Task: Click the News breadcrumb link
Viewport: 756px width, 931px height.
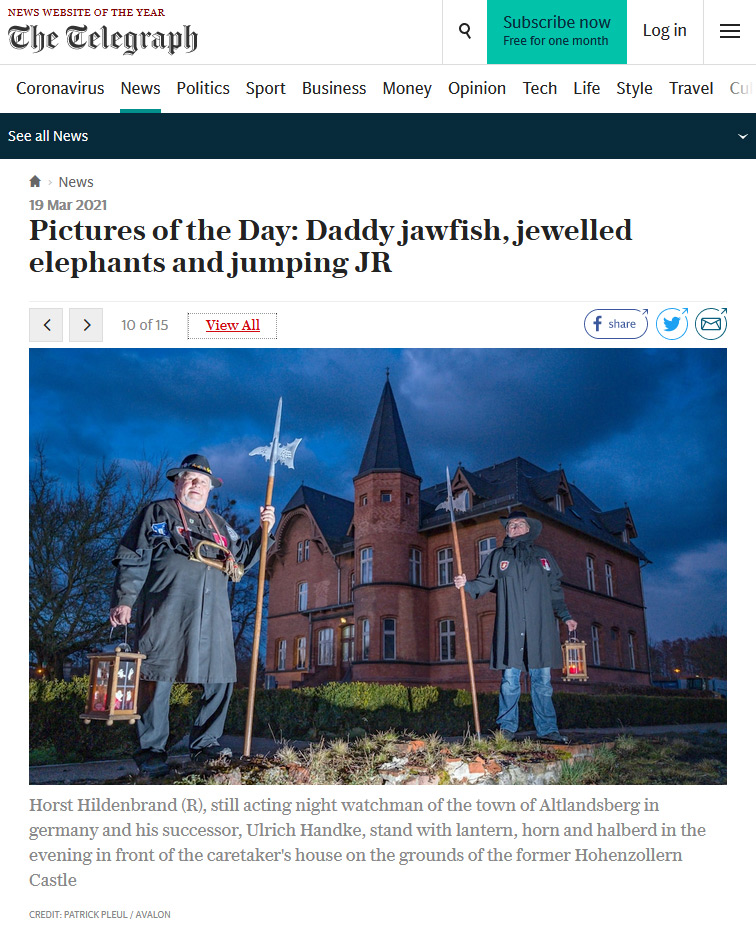Action: point(76,182)
